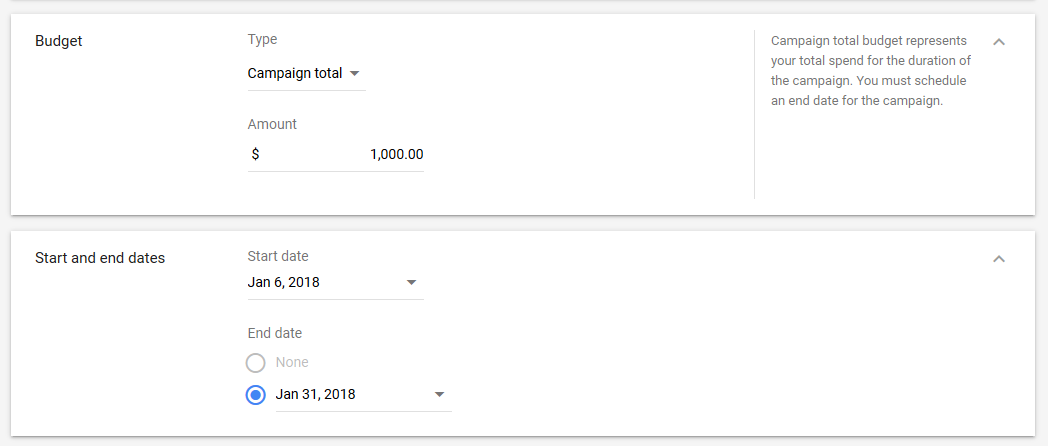Click the Start and end dates heading
Image resolution: width=1048 pixels, height=446 pixels.
(100, 258)
